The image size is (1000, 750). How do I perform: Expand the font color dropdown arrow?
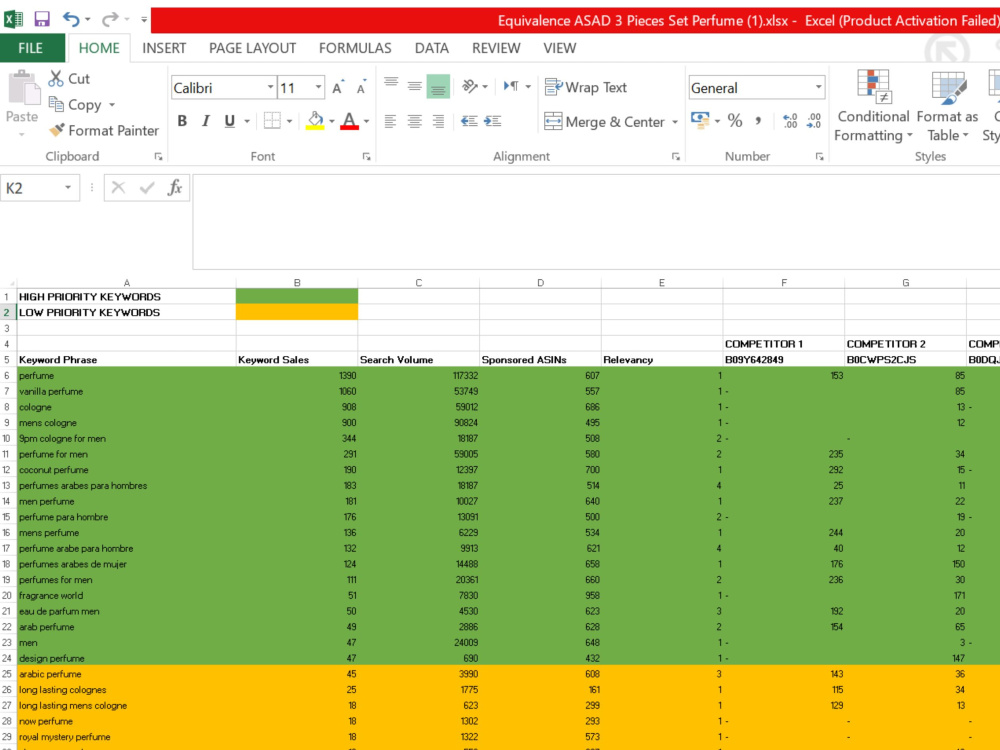366,121
